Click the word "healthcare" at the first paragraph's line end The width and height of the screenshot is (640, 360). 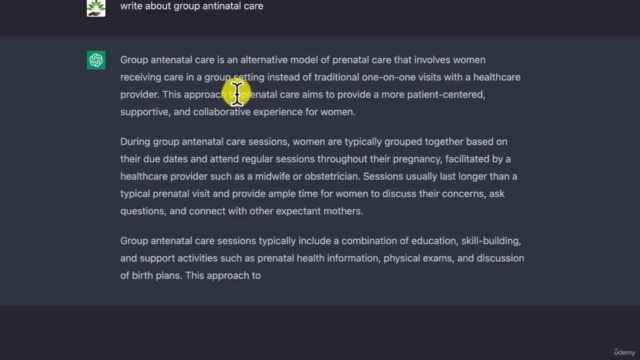(497, 77)
